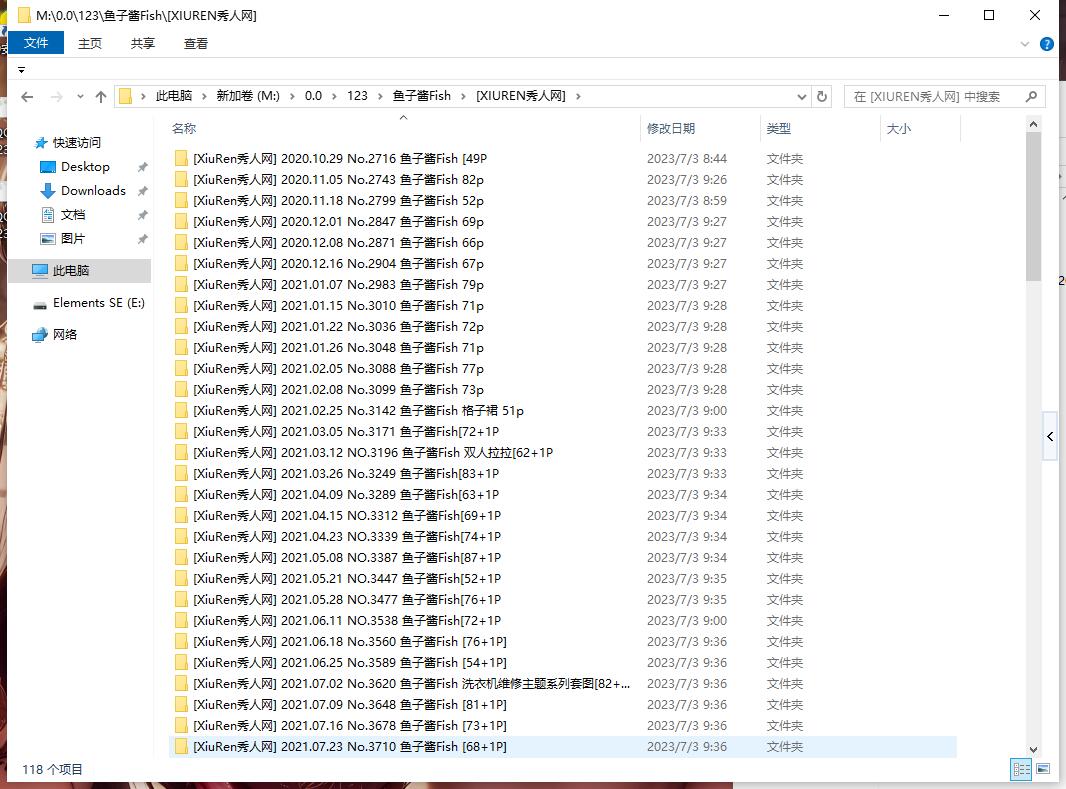Image resolution: width=1066 pixels, height=789 pixels.
Task: Select Elements SE (E:) drive
Action: [99, 302]
